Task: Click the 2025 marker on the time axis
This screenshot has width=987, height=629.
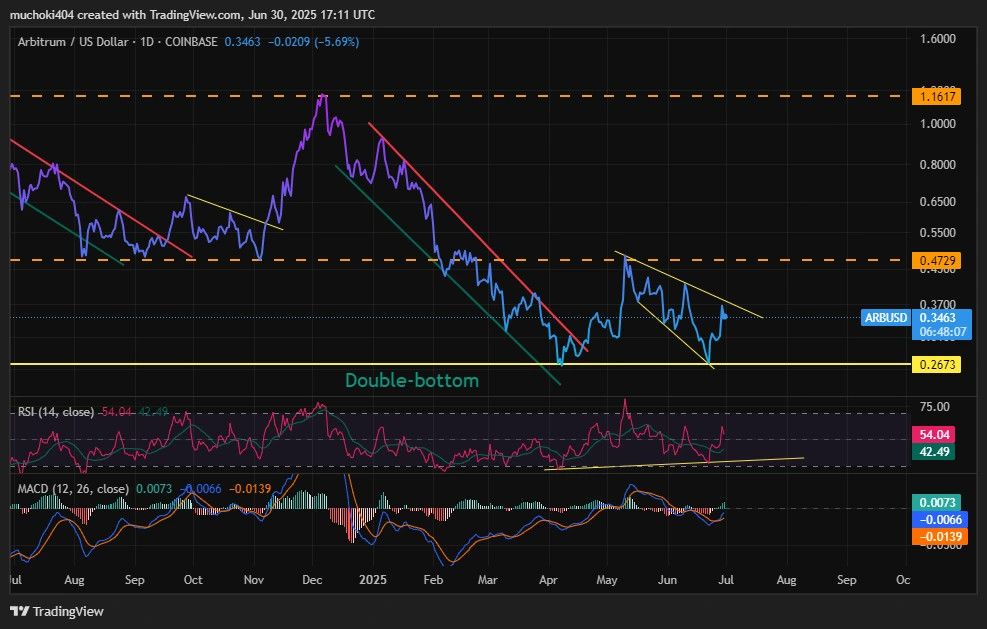Action: tap(373, 580)
